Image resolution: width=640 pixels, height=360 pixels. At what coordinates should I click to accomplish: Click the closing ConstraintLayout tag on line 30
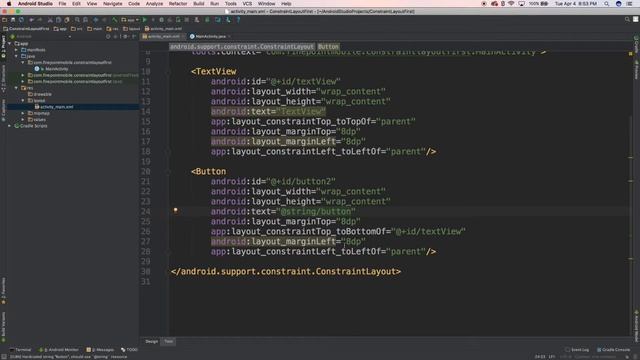coord(286,271)
